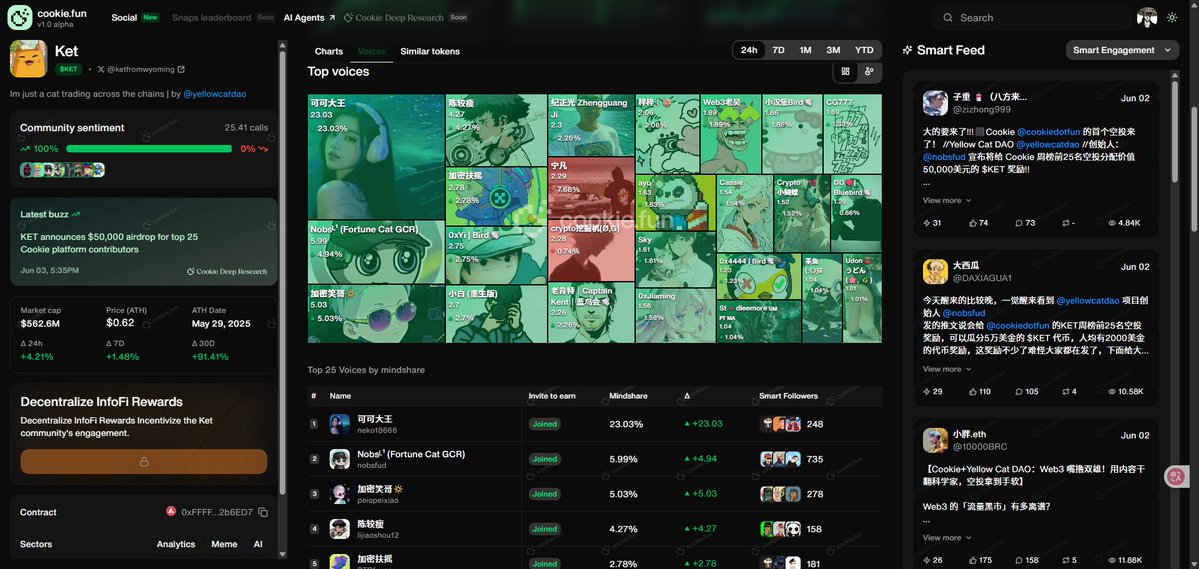Open 大西瓜 profile avatar in feed
Screen dimensions: 1199x569
(935, 271)
